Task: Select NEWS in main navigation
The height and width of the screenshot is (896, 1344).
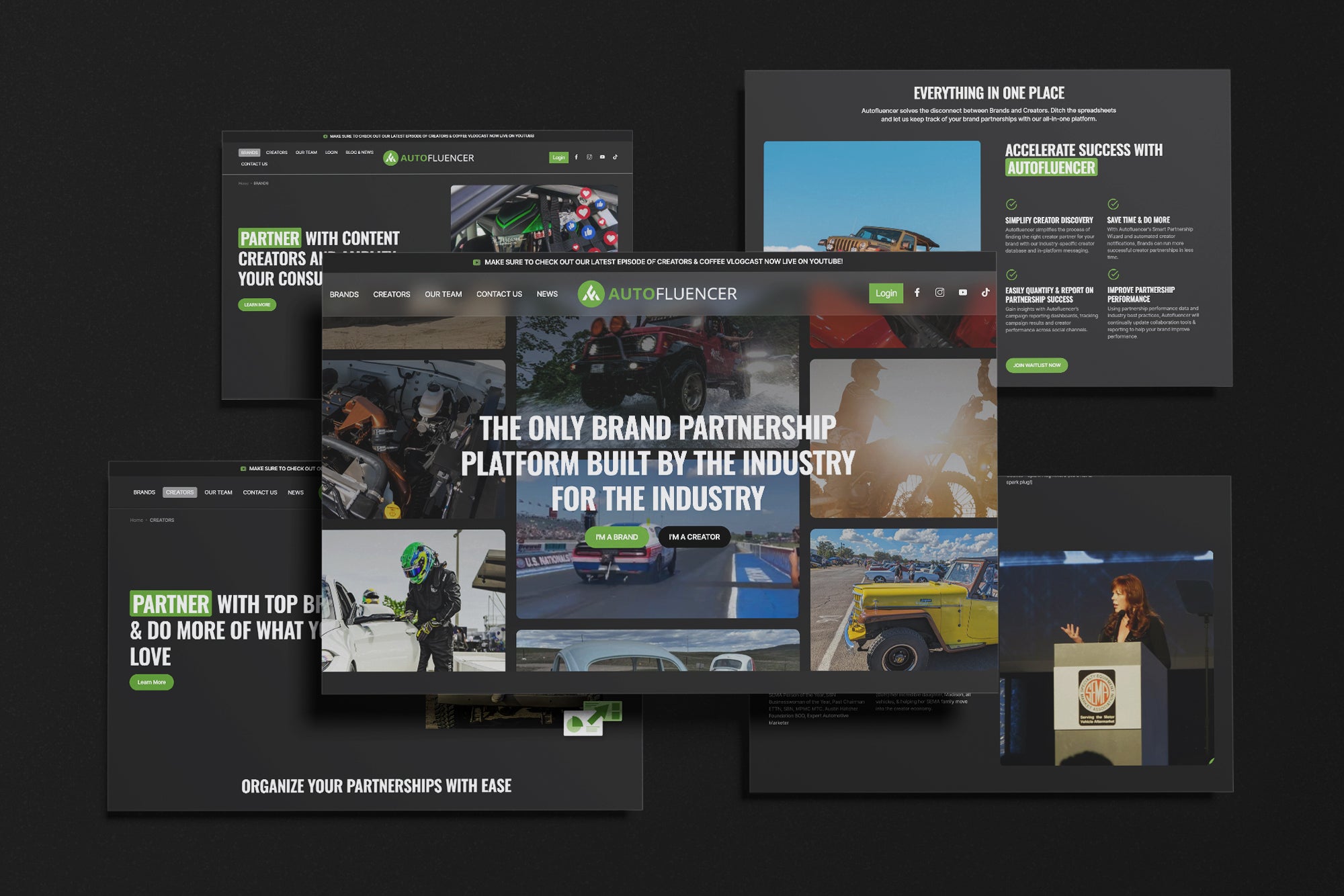Action: pyautogui.click(x=547, y=294)
